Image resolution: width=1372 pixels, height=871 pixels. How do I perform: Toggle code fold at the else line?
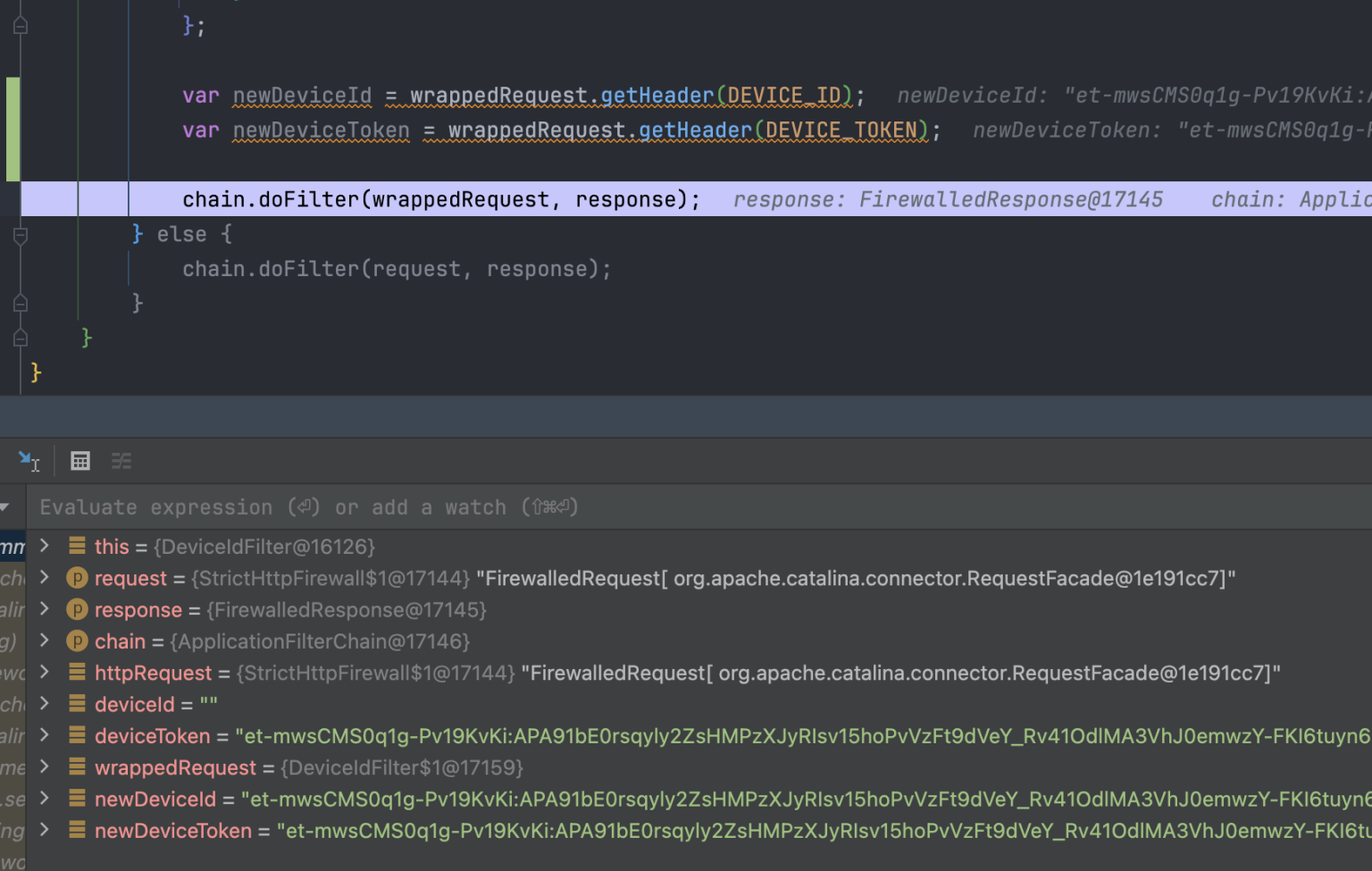pyautogui.click(x=21, y=235)
